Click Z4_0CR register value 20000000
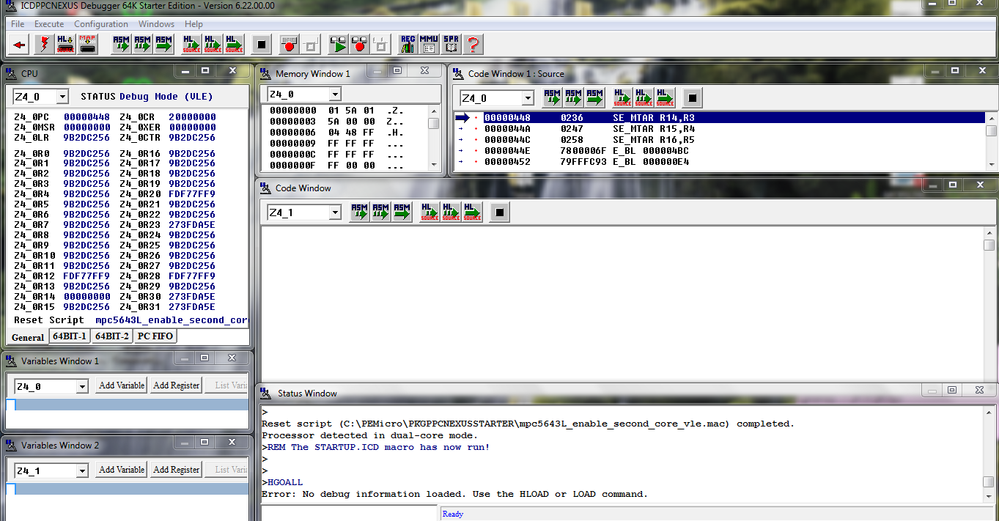 (x=192, y=117)
